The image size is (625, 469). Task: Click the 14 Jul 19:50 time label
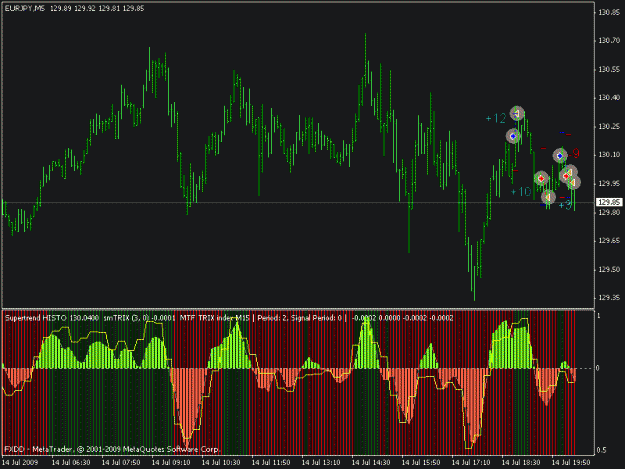coord(571,463)
